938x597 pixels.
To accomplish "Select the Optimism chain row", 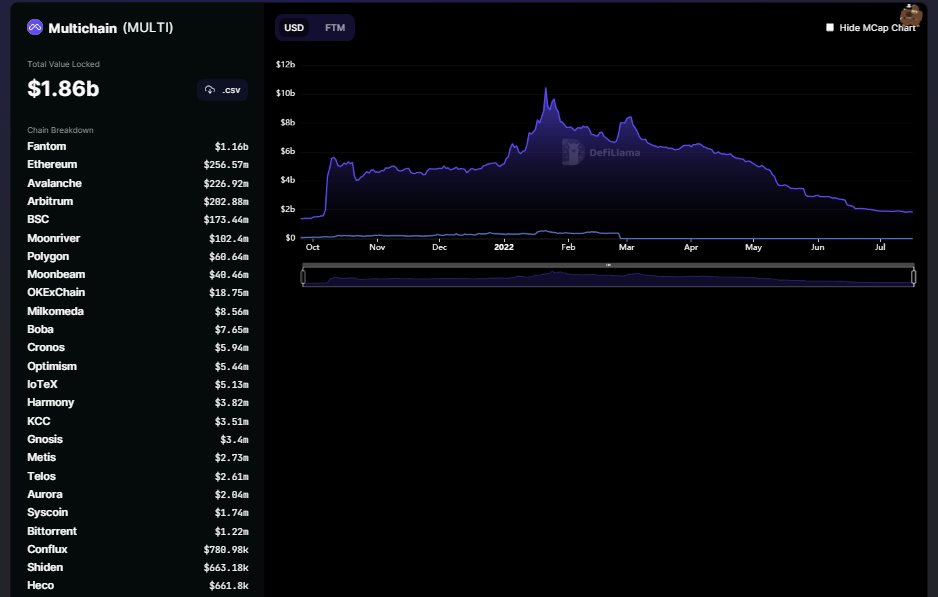I will [138, 366].
